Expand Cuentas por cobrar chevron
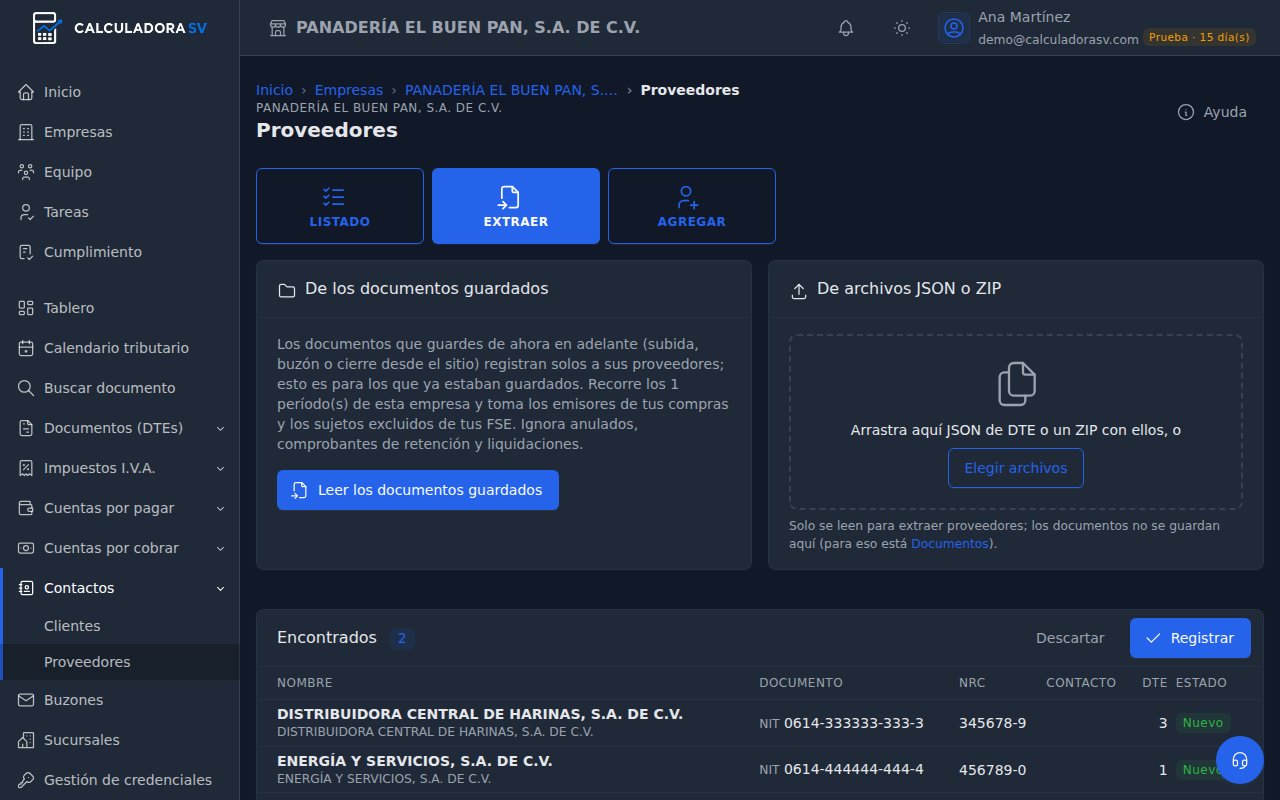This screenshot has height=800, width=1280. (221, 548)
